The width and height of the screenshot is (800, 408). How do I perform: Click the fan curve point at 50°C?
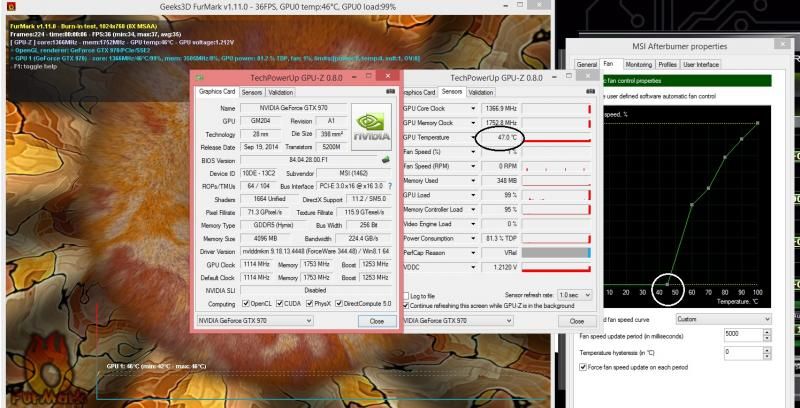(667, 282)
